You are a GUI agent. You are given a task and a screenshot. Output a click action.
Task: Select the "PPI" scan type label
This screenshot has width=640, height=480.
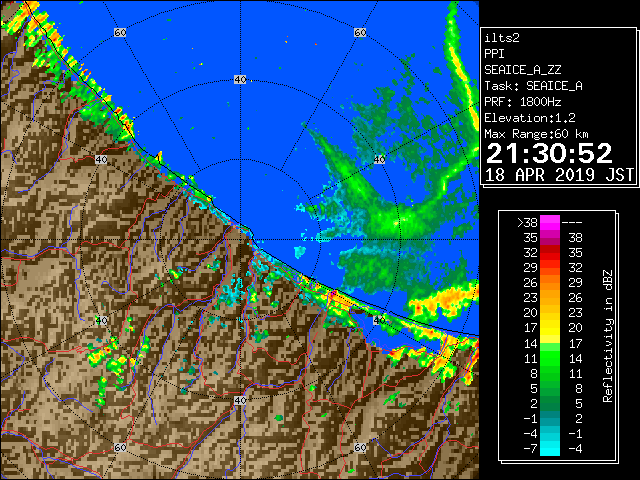(x=494, y=54)
